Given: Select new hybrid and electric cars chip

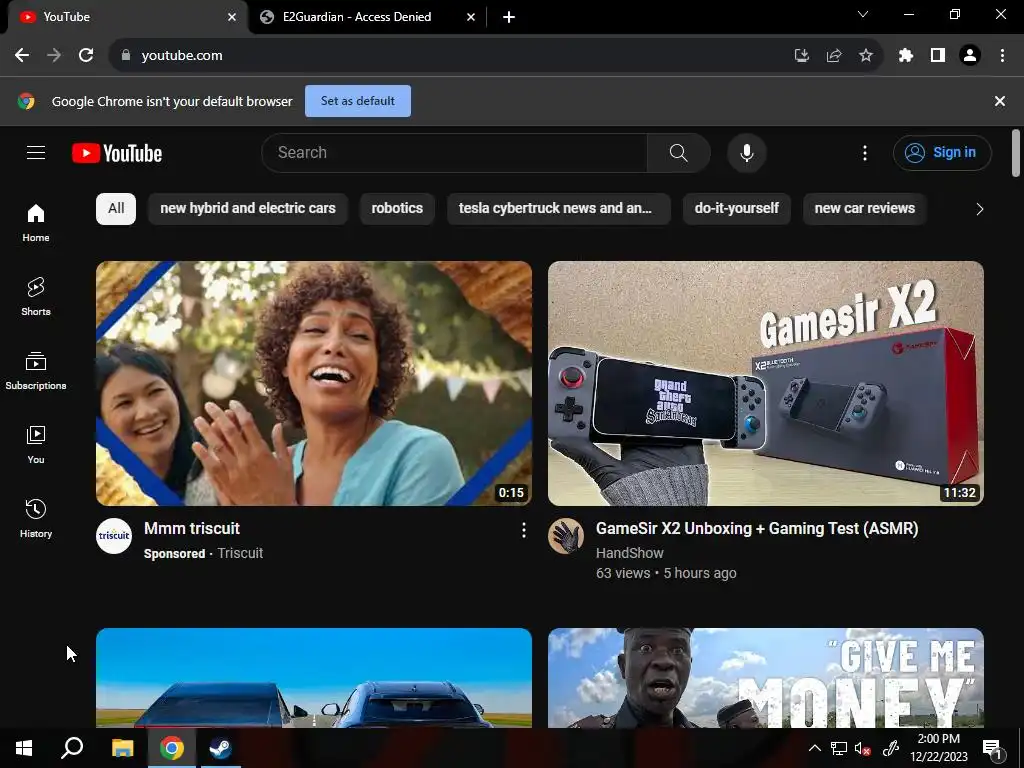Looking at the screenshot, I should (248, 208).
